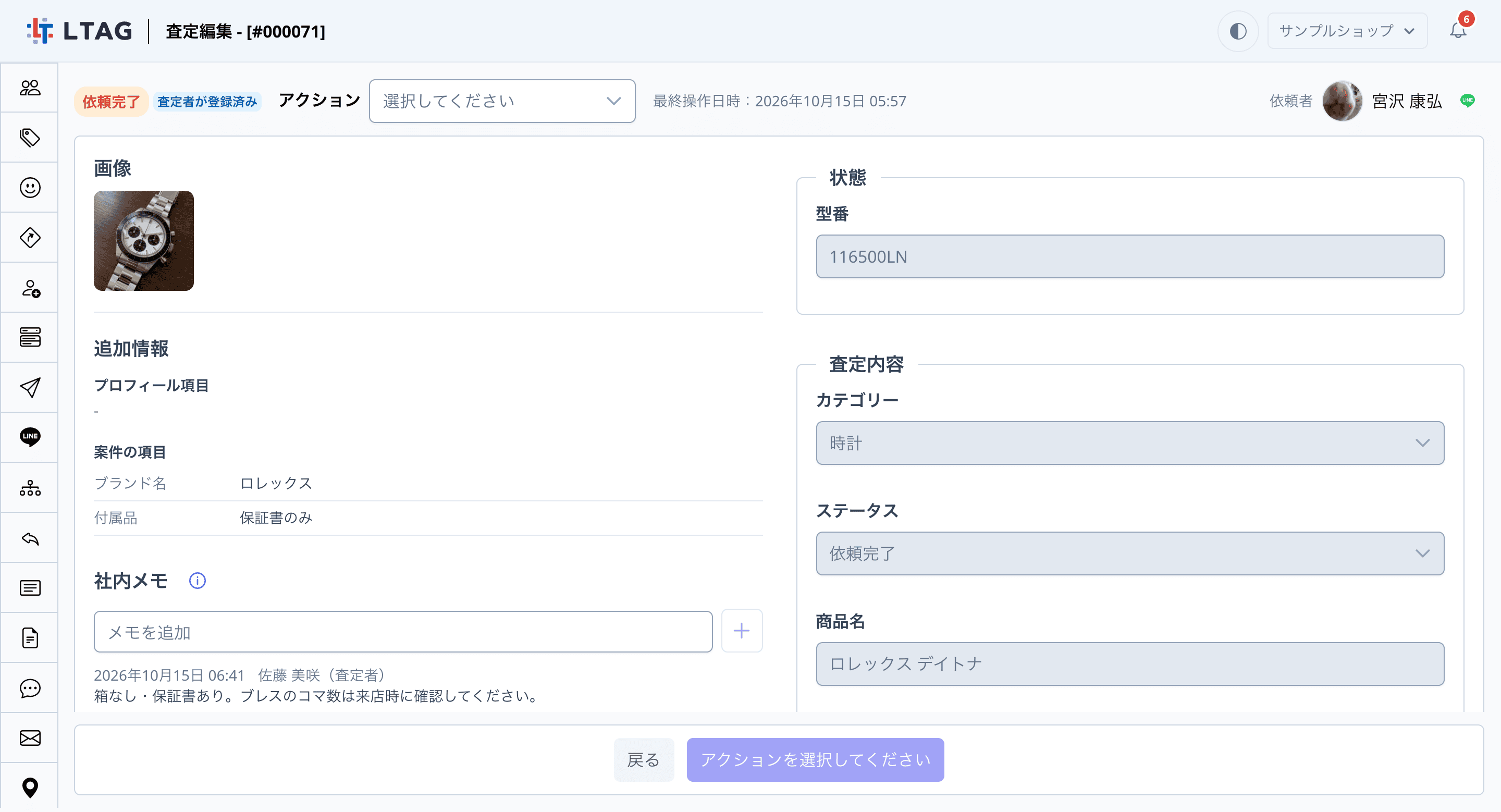
Task: Click the ロレックス brand value
Action: [x=276, y=484]
